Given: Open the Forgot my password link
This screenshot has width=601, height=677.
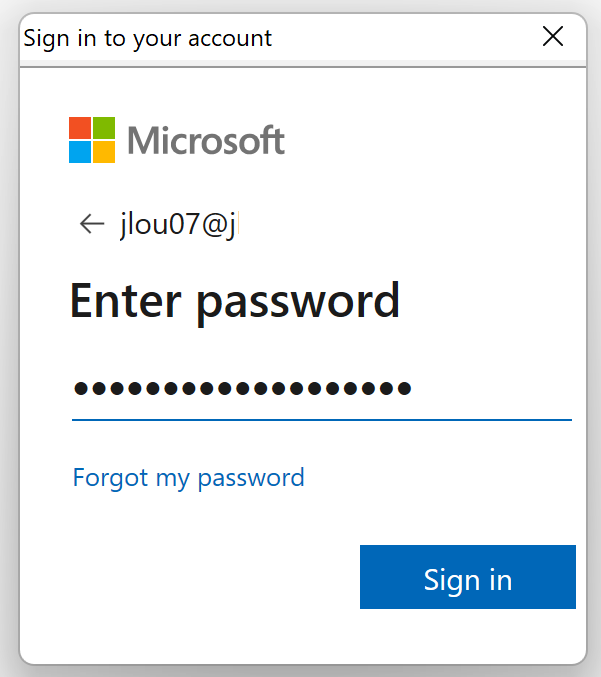Looking at the screenshot, I should pos(189,478).
